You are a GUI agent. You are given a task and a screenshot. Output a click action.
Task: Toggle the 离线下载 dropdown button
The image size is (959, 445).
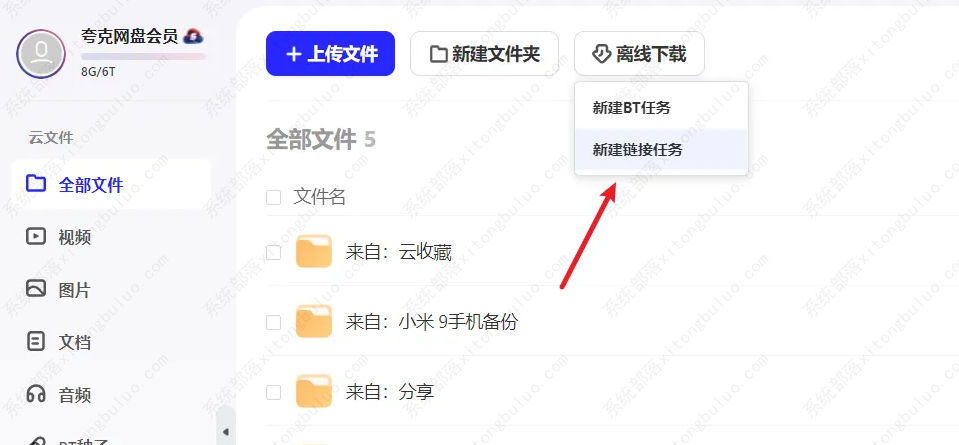pyautogui.click(x=639, y=54)
